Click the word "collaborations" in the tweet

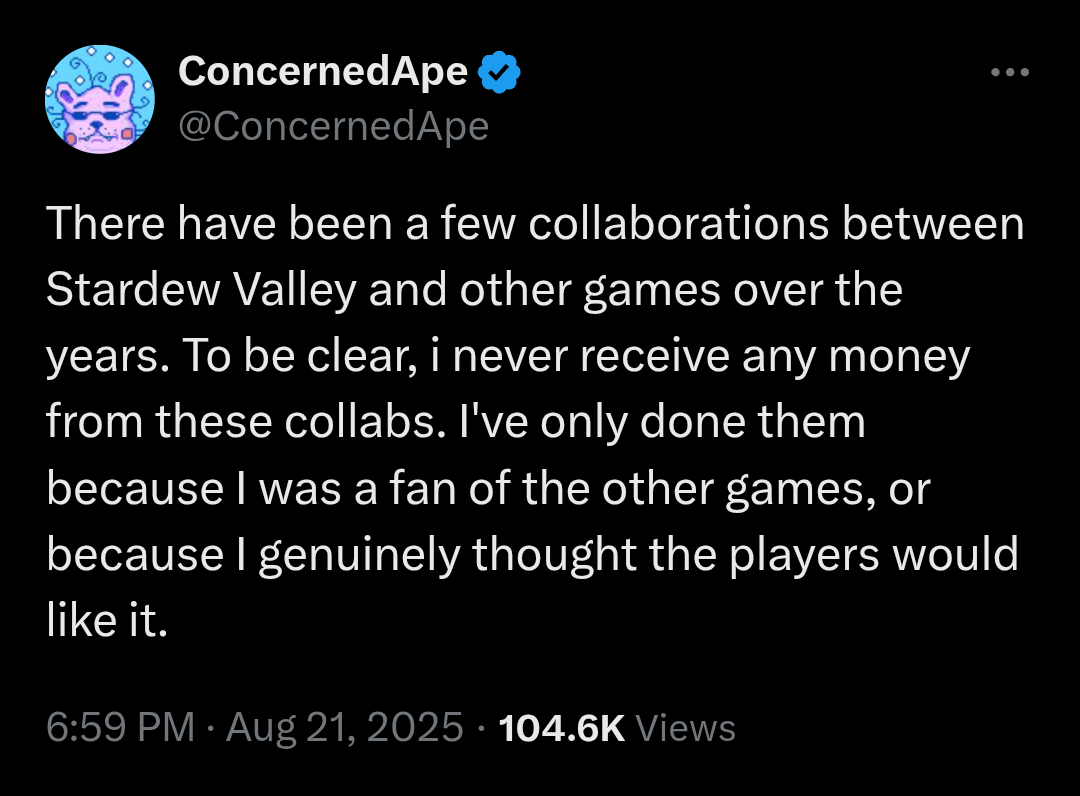(677, 224)
